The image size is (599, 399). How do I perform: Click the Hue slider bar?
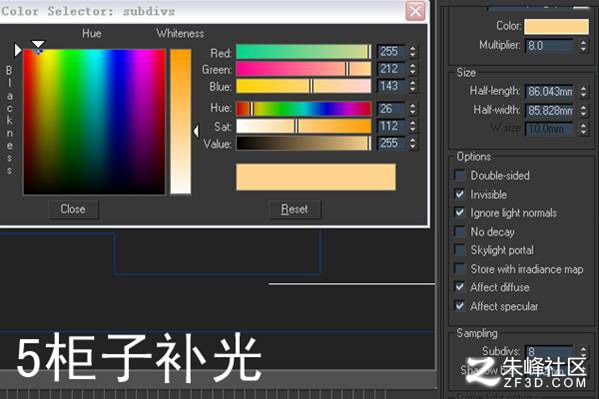point(304,109)
